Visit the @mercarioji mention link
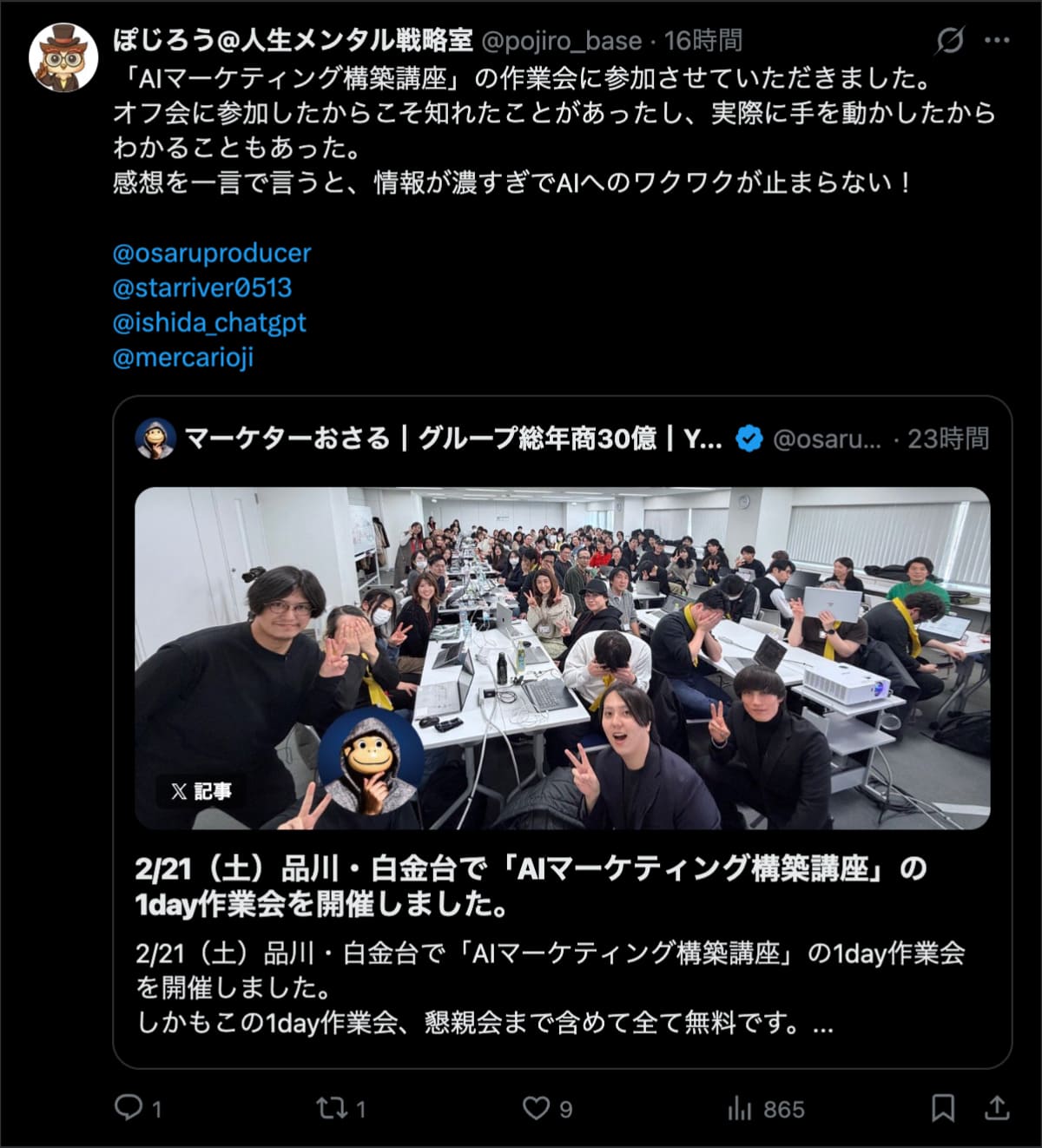 [x=183, y=357]
